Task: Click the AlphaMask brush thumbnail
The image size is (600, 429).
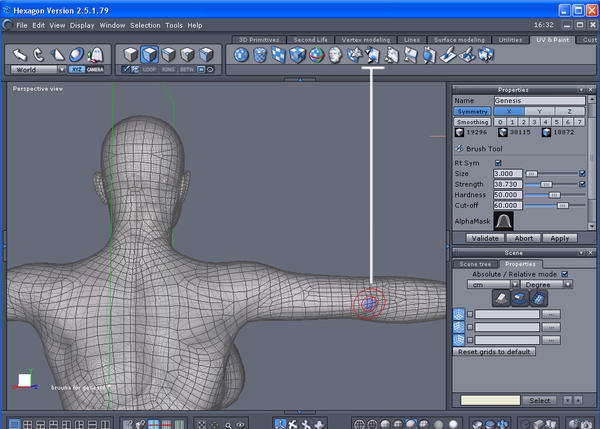Action: [504, 220]
